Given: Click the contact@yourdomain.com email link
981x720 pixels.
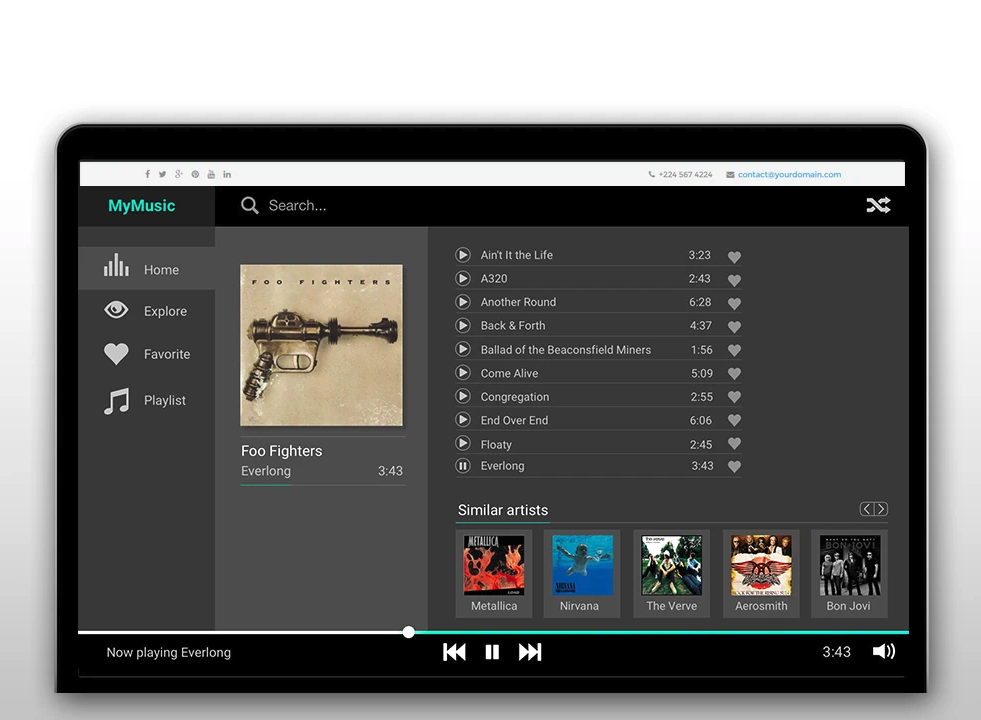Looking at the screenshot, I should coord(789,175).
